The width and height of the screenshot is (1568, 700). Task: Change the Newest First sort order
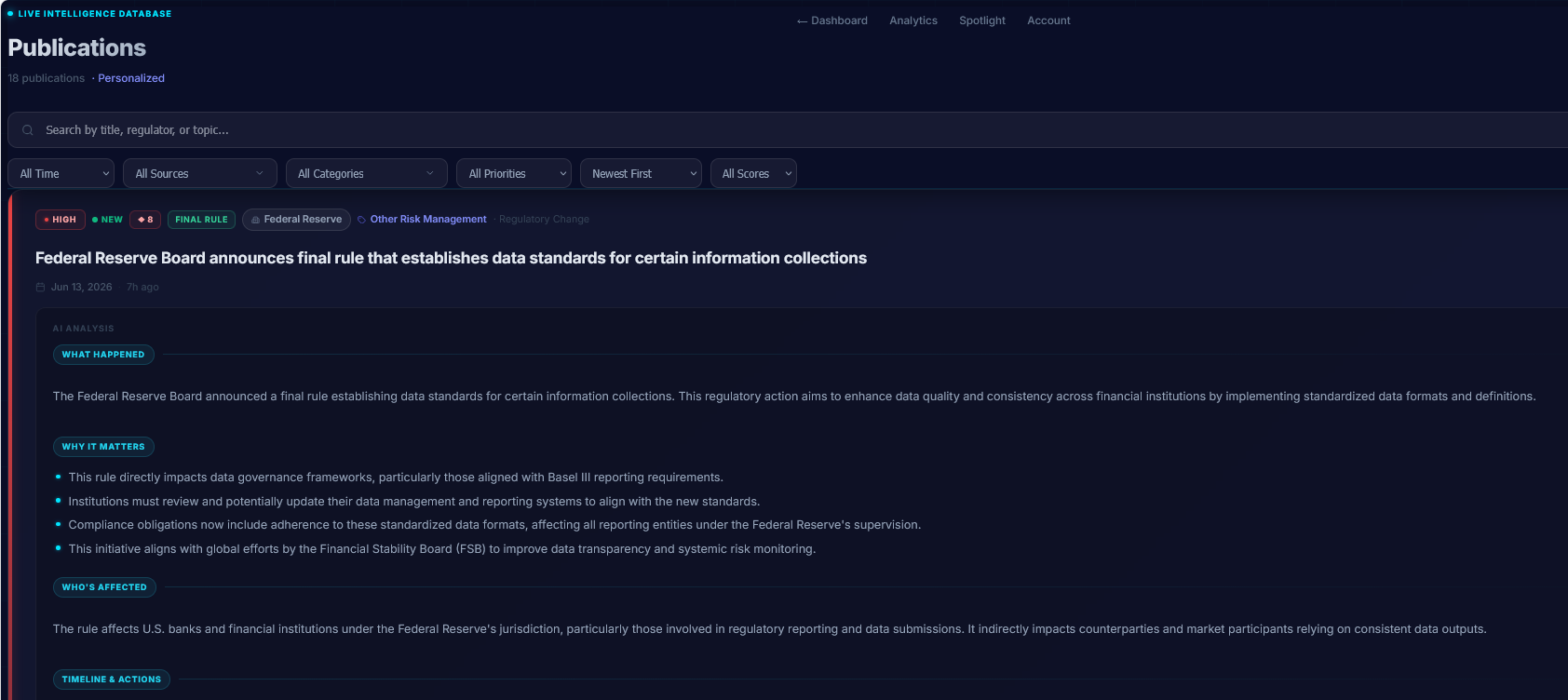click(641, 174)
